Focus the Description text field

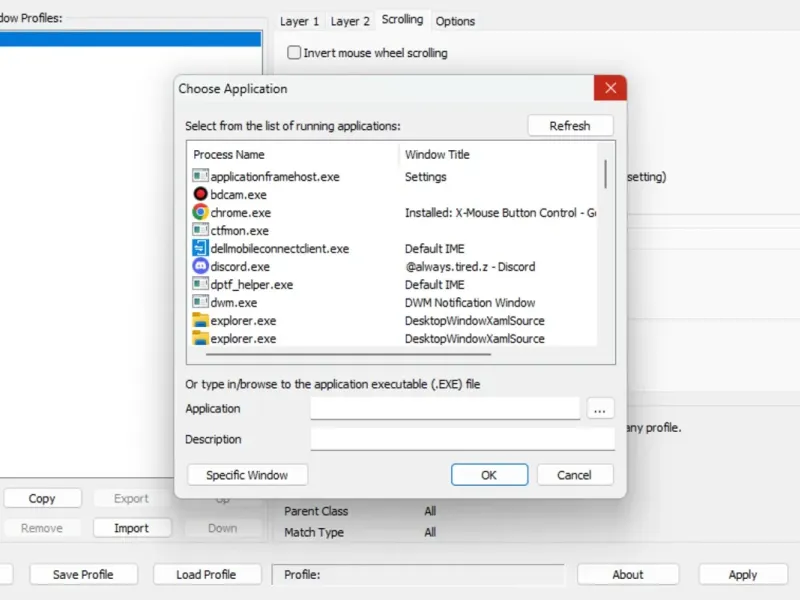click(x=463, y=439)
